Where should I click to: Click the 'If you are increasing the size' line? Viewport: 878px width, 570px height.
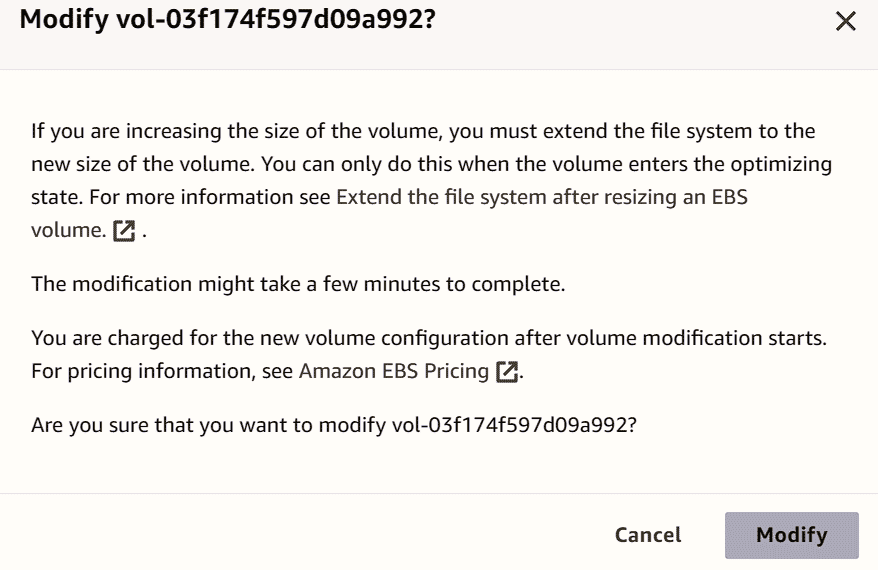tap(423, 131)
